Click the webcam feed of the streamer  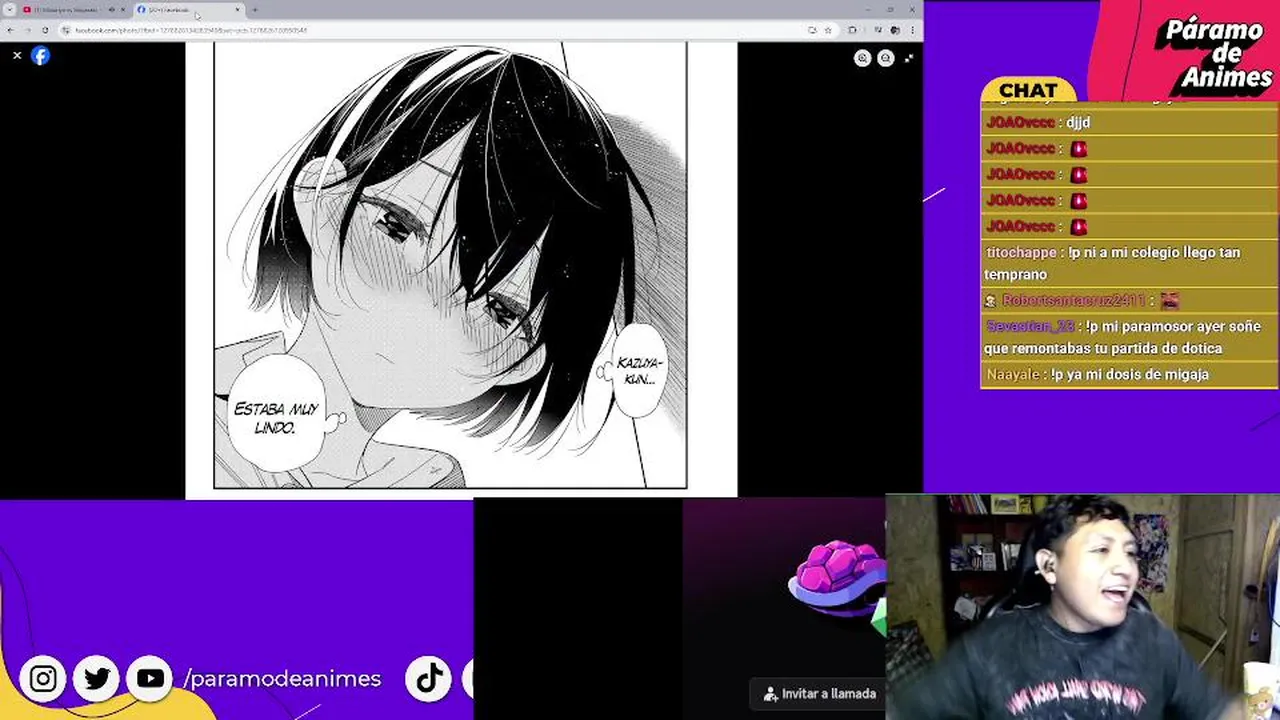[1082, 607]
